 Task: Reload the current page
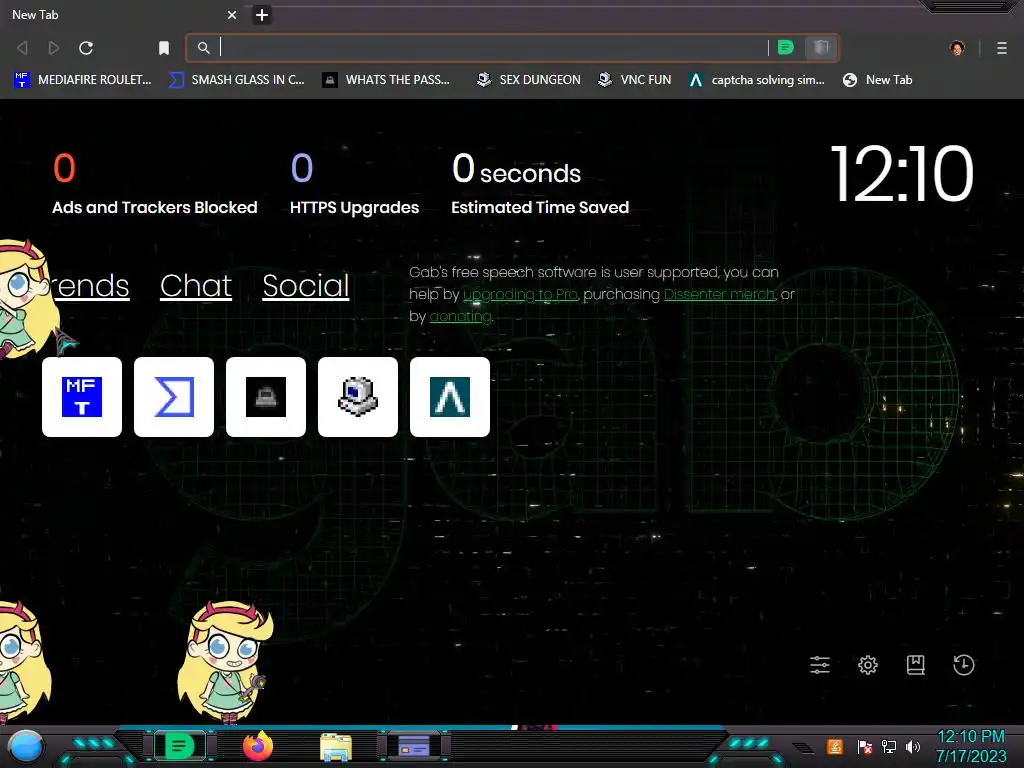[x=86, y=48]
